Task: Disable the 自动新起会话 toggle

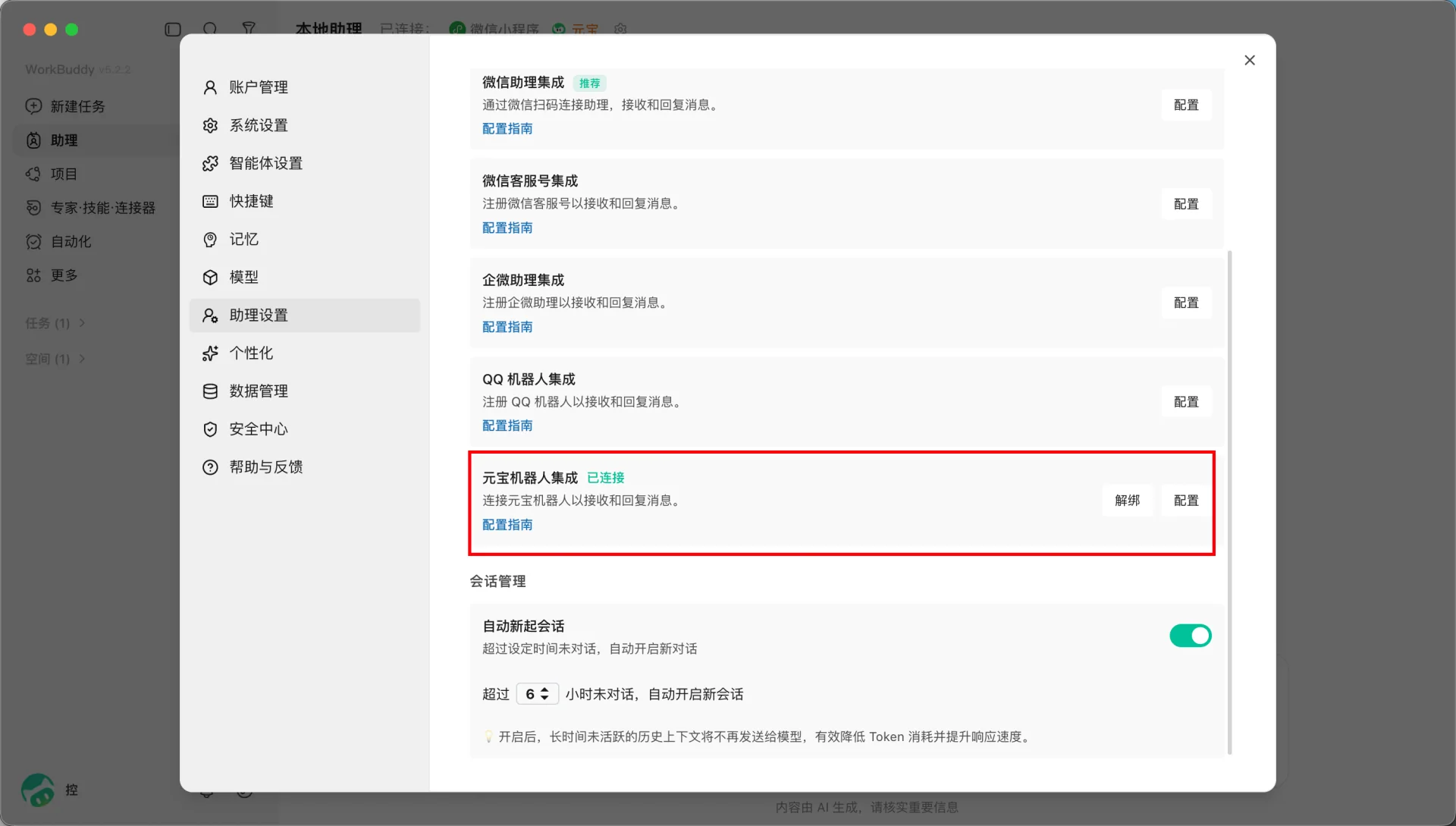Action: point(1190,635)
